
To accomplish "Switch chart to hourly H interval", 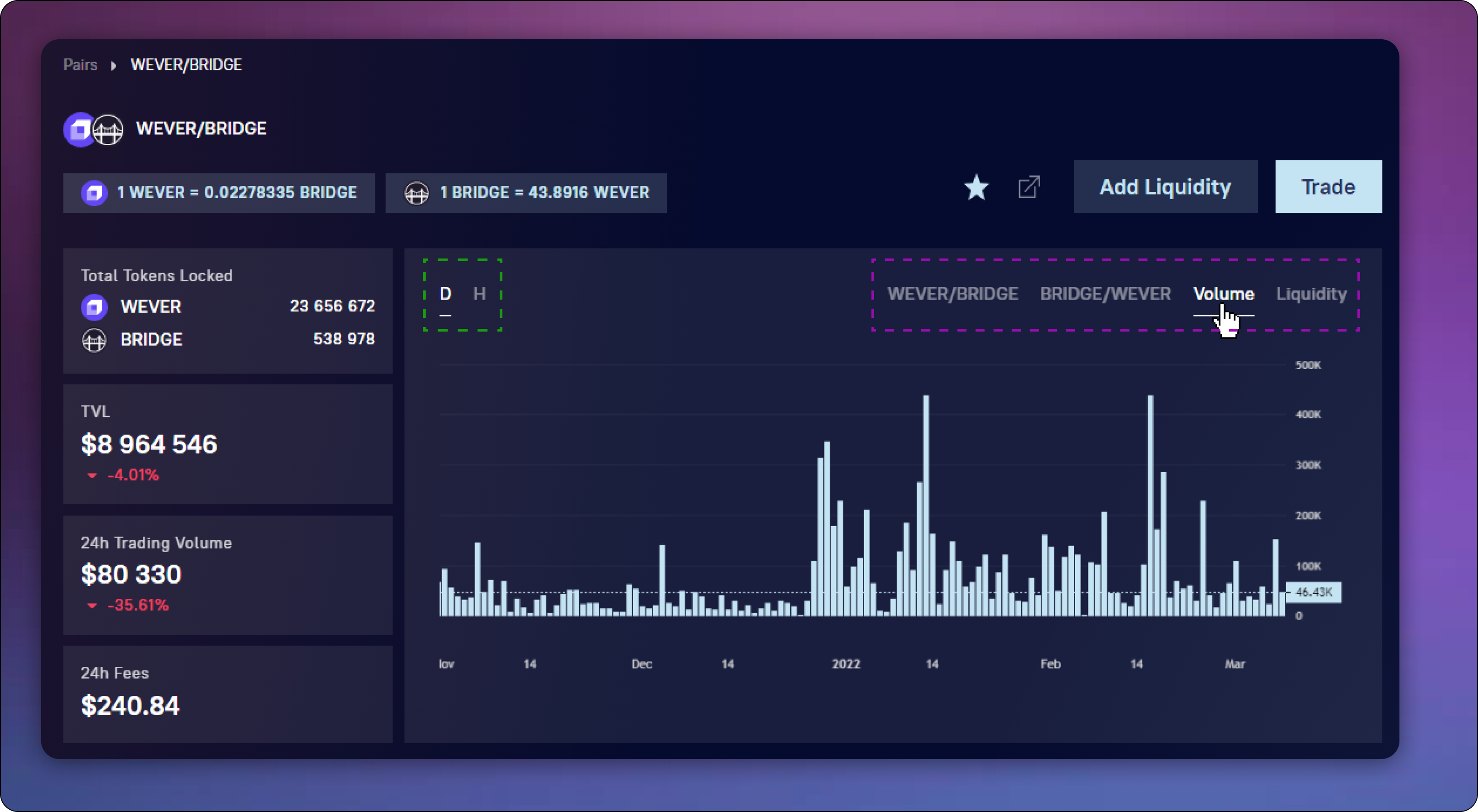I will coord(479,294).
